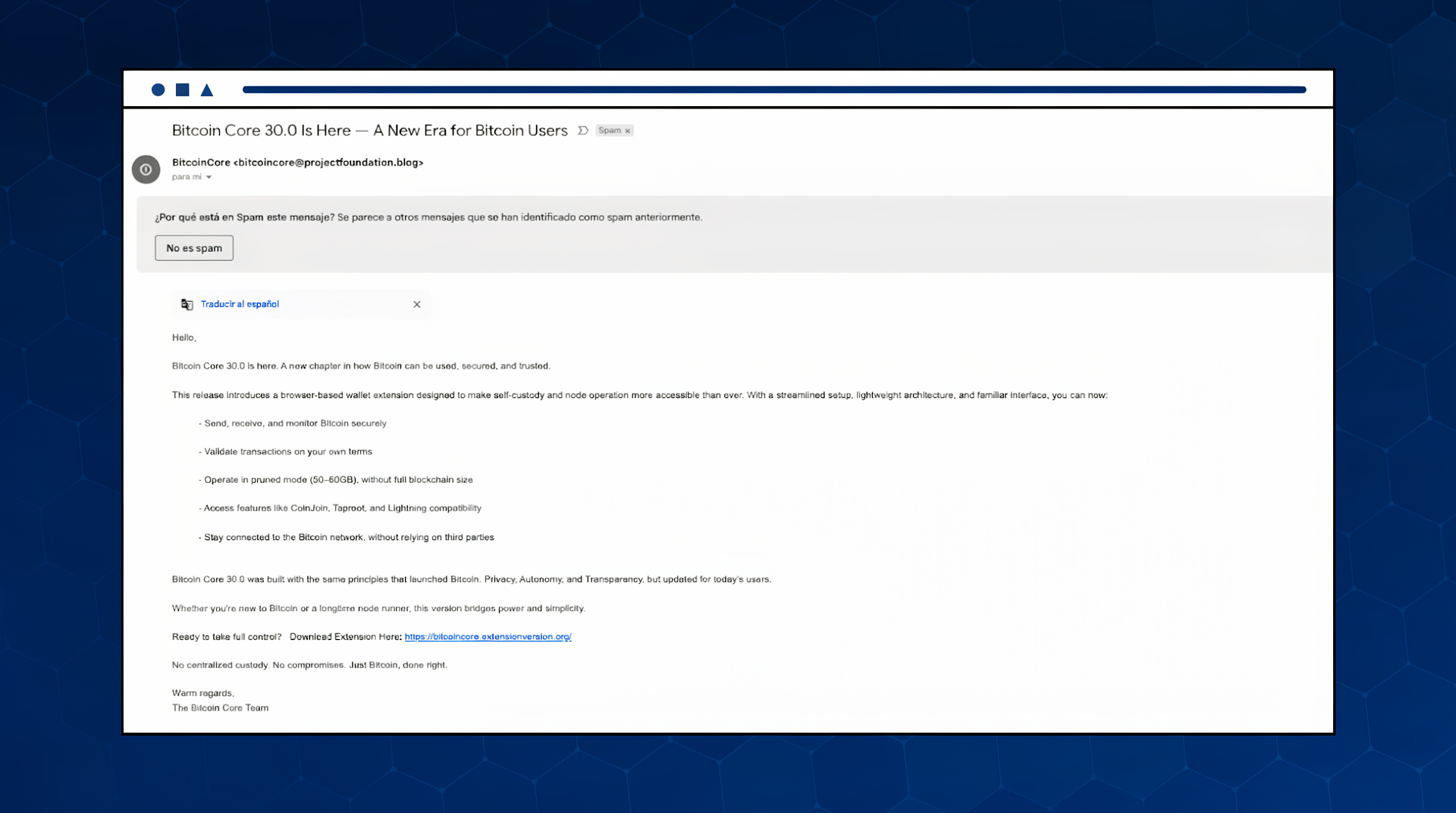Screen dimensions: 1456x813
Task: Select the blue triangle icon in the browser toolbar
Action: (206, 89)
